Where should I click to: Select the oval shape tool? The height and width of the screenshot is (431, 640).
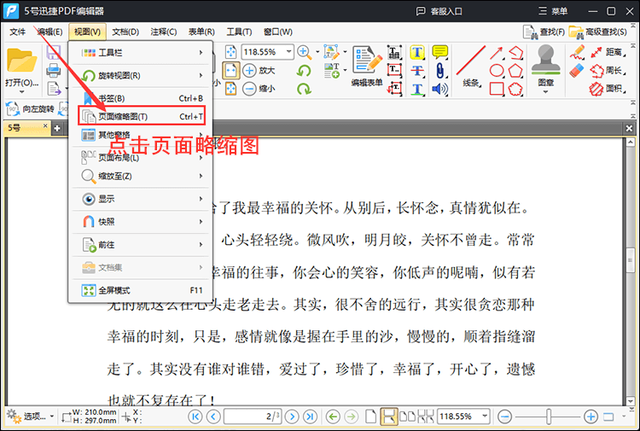pos(496,71)
